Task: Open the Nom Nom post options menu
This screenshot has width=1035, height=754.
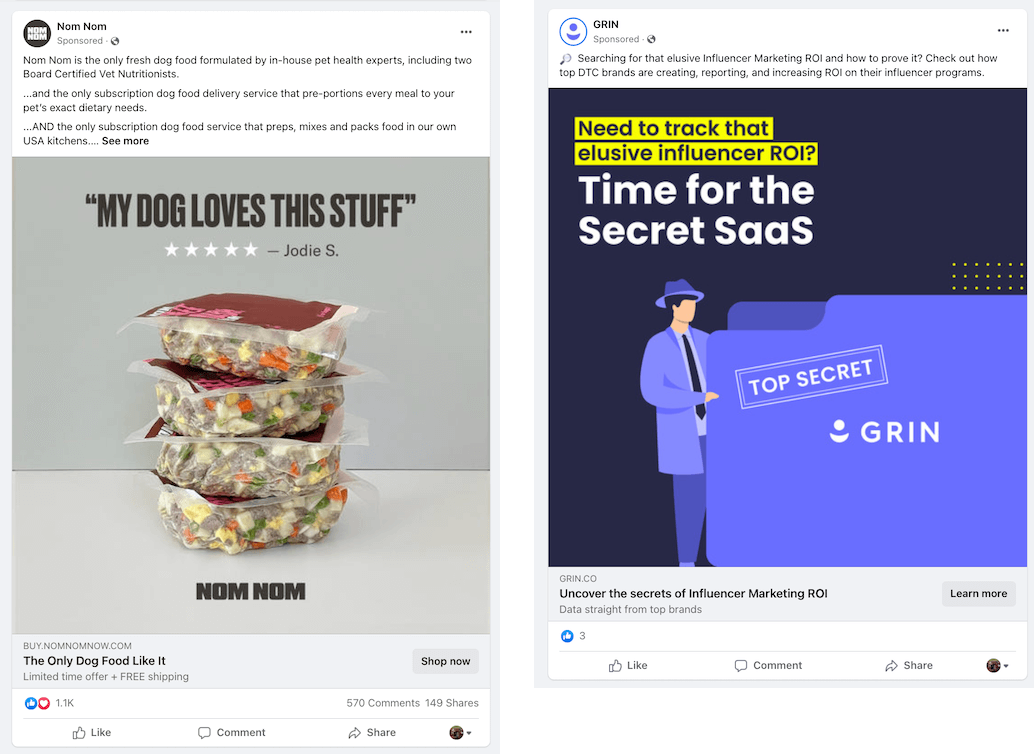Action: 466,32
